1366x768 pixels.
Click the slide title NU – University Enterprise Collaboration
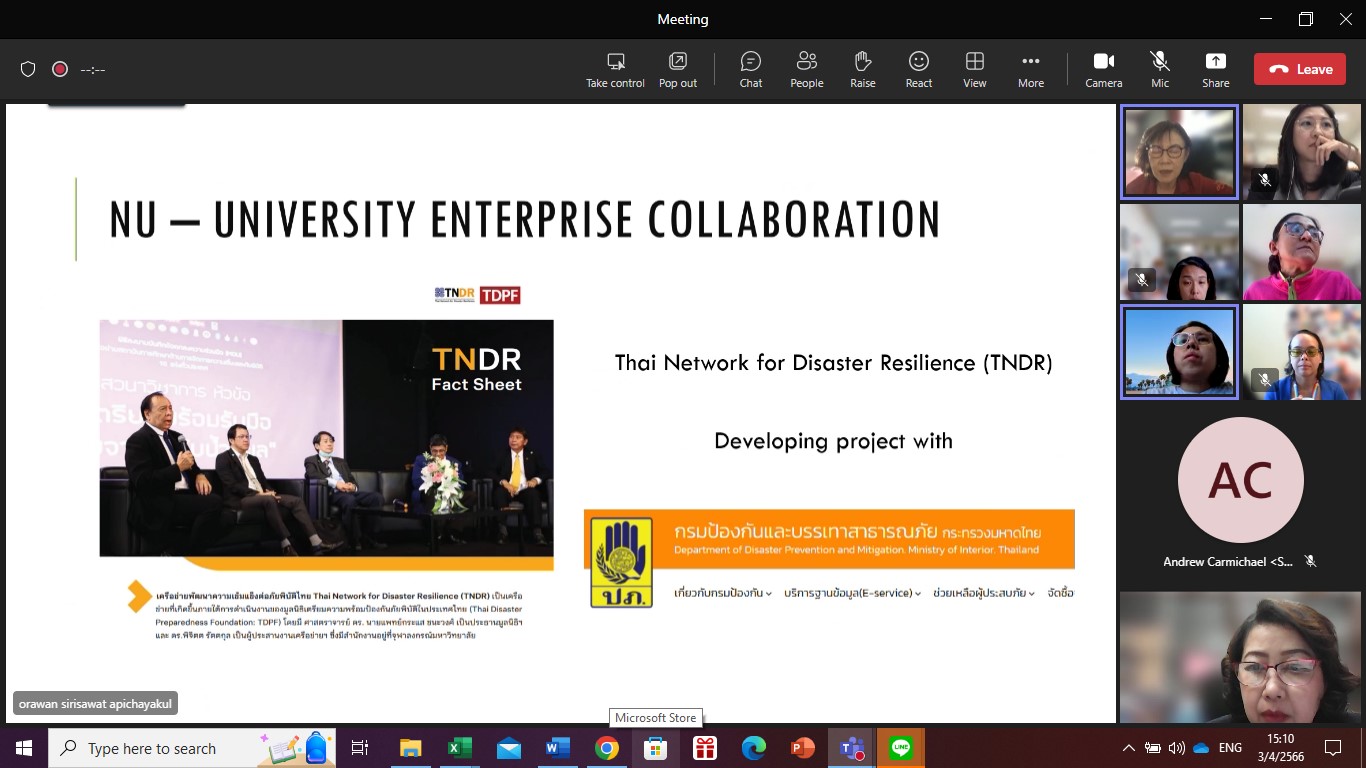click(524, 220)
